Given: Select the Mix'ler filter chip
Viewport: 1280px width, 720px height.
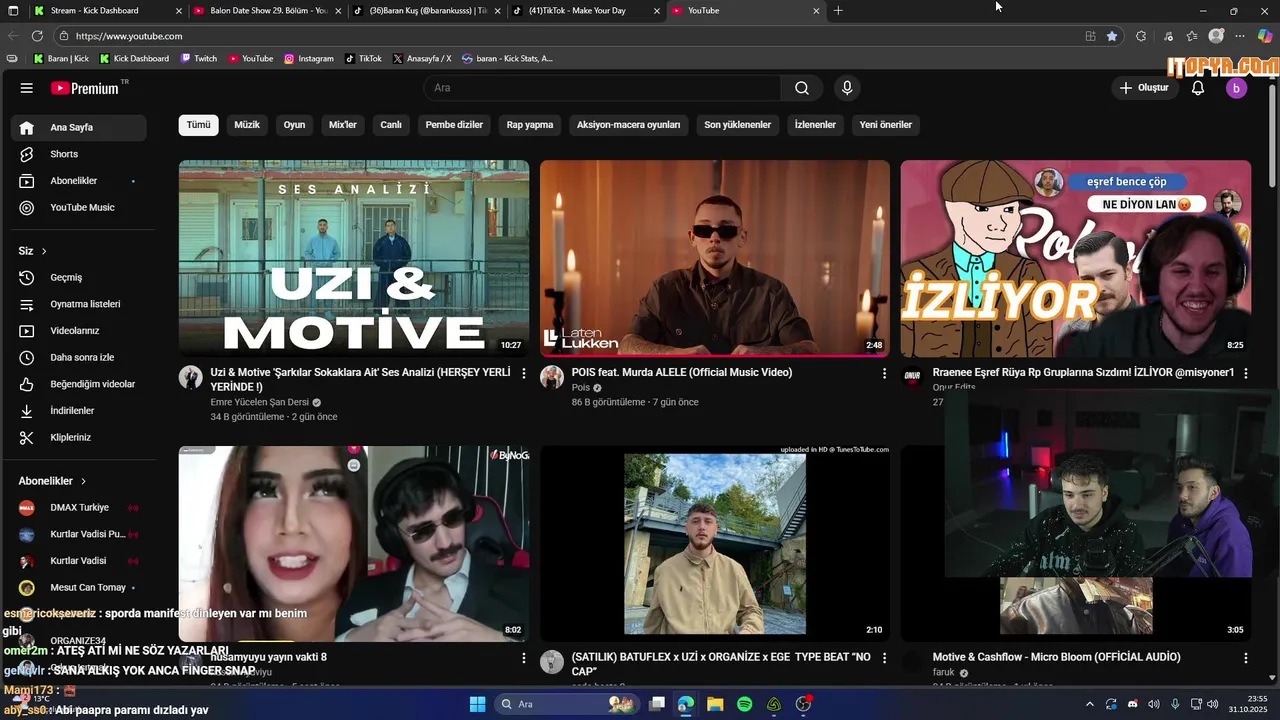Looking at the screenshot, I should point(343,125).
